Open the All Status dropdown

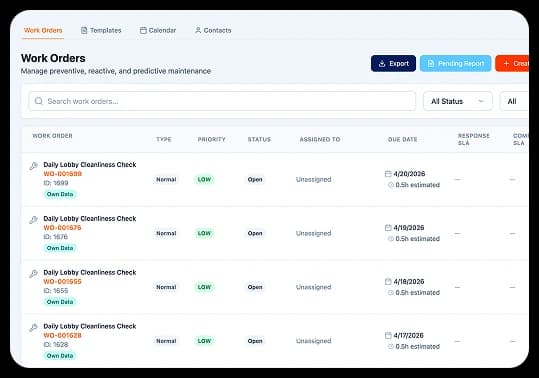pos(458,101)
